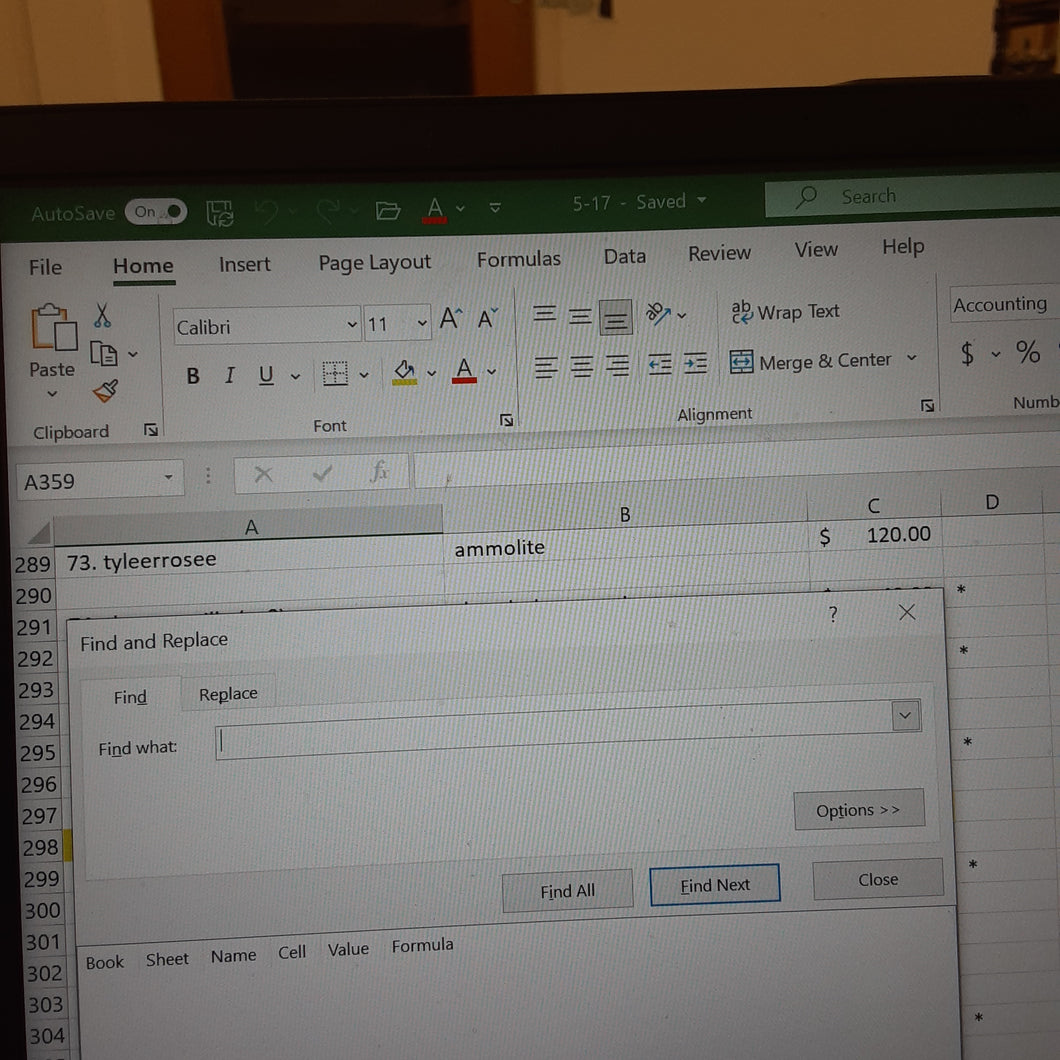Click Increase Font Size icon

coord(451,318)
